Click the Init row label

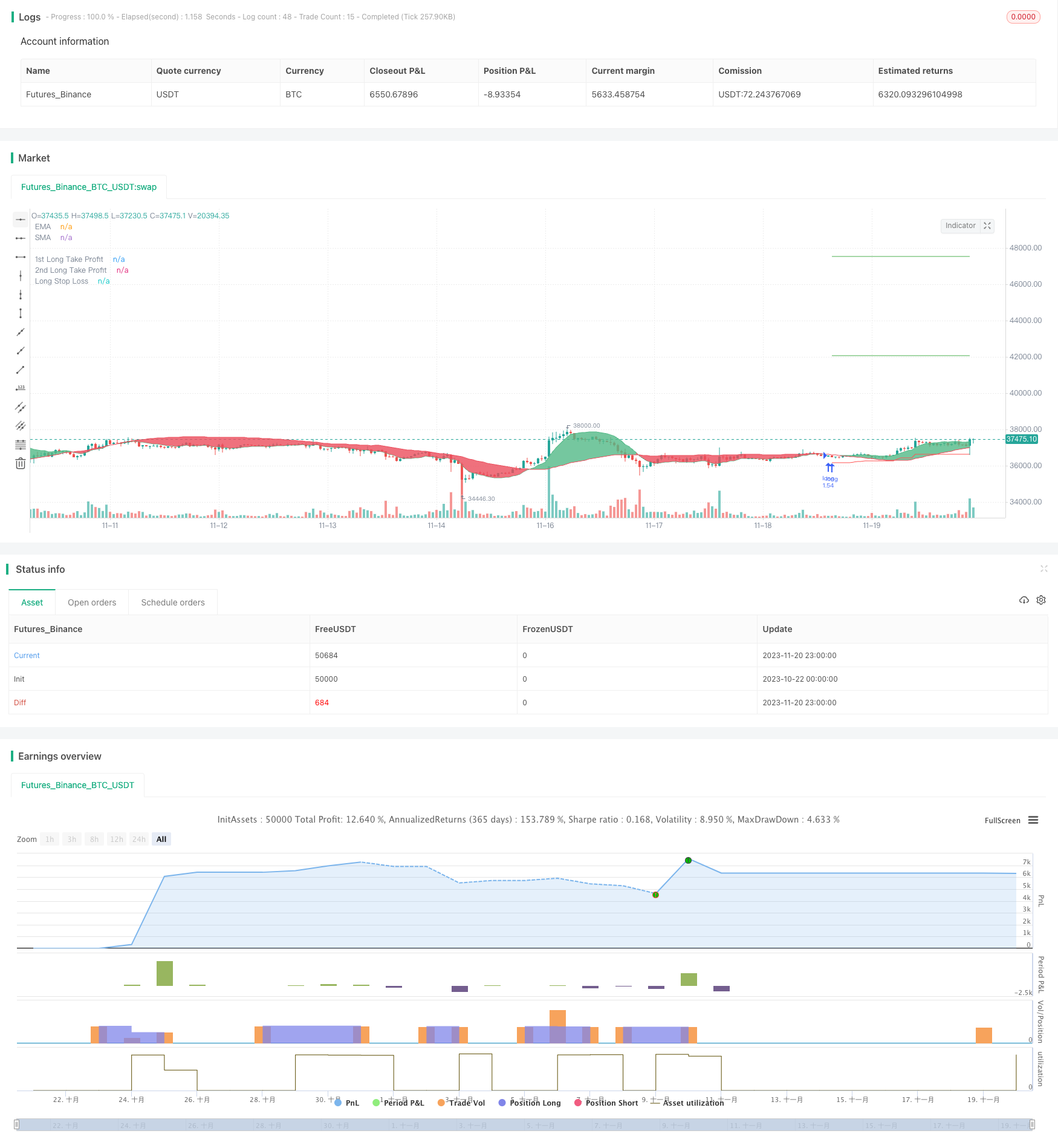(19, 679)
